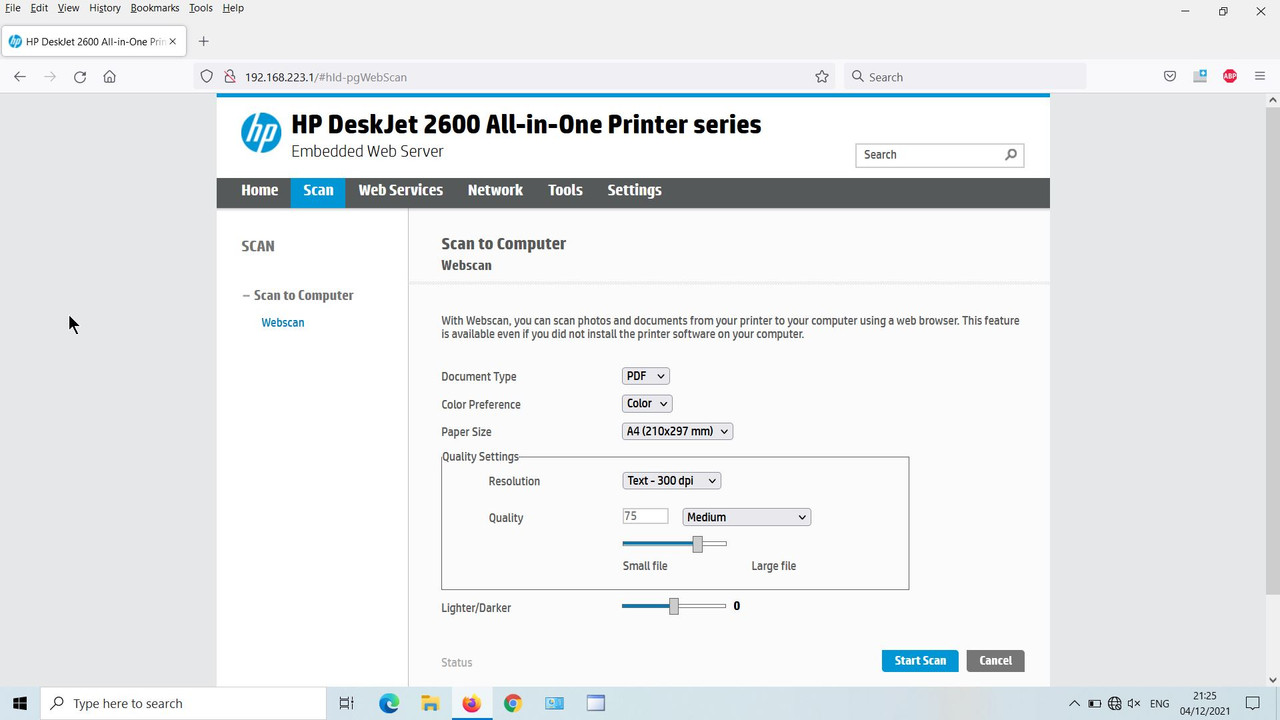Screen dimensions: 1280x720
Task: Open the Firefox Tools menu
Action: tap(201, 8)
